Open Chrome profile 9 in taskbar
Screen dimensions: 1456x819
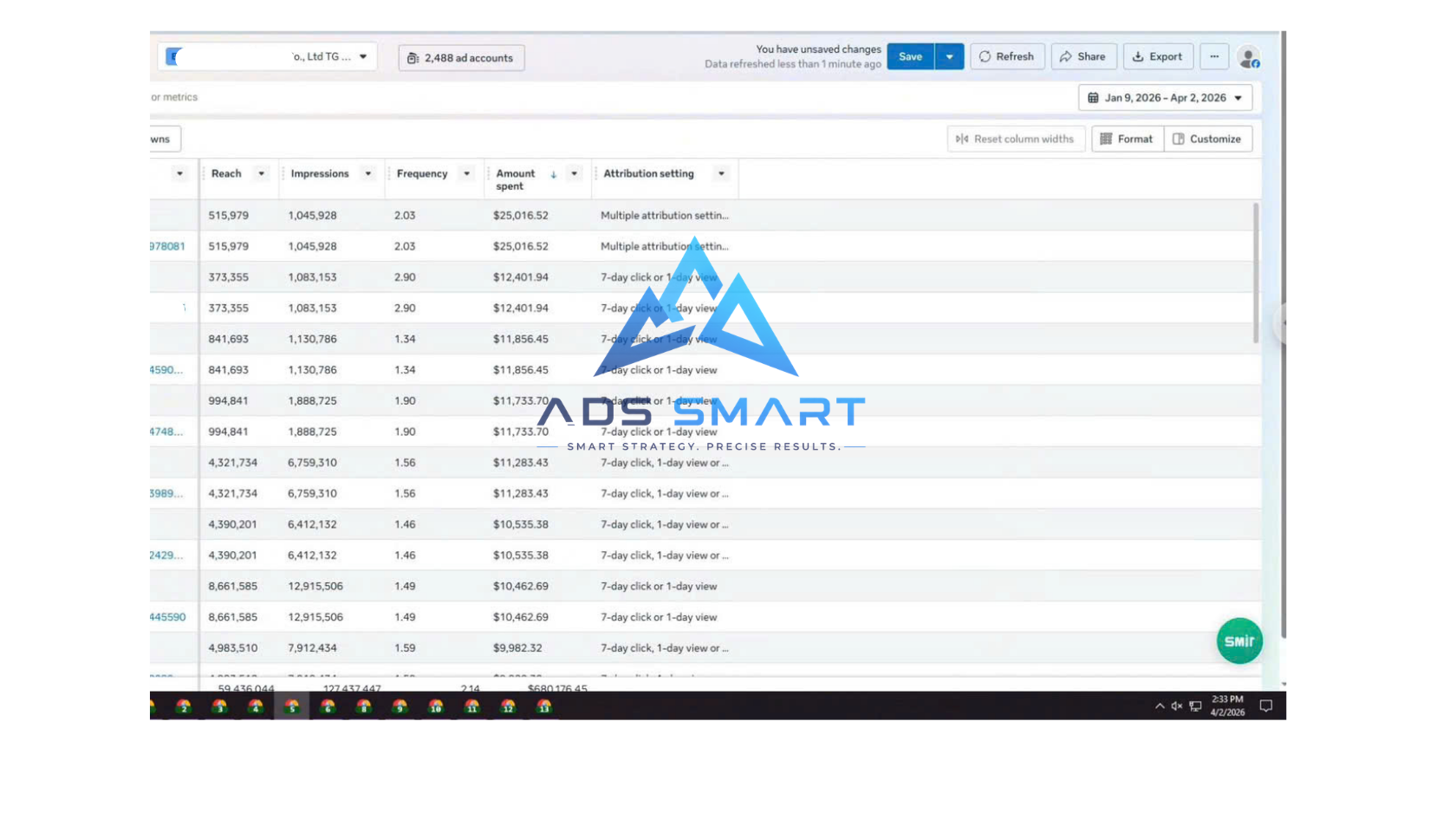point(400,706)
